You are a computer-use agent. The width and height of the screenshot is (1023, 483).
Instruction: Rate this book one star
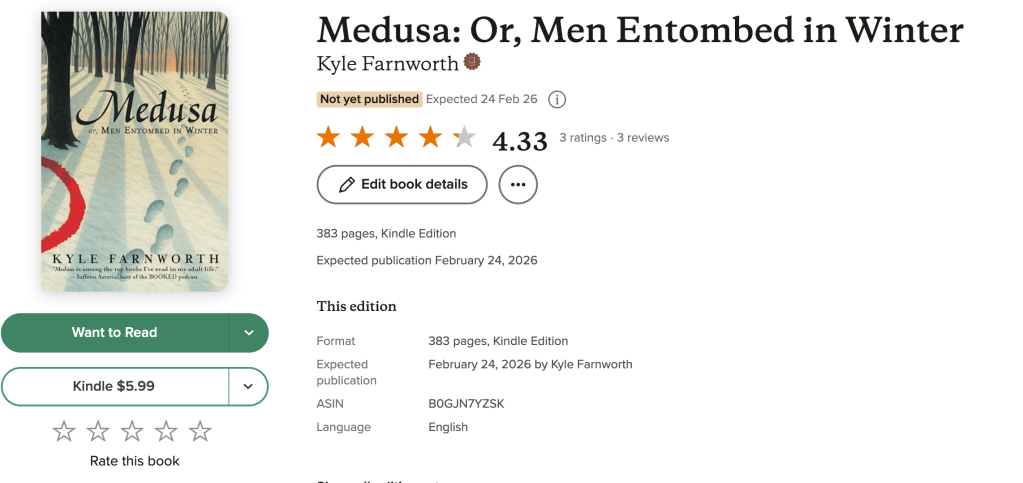[x=64, y=431]
